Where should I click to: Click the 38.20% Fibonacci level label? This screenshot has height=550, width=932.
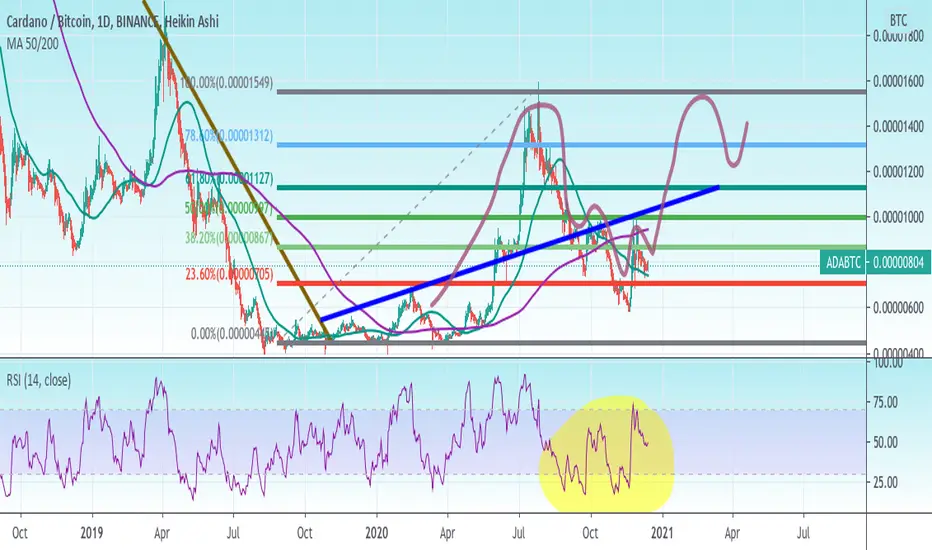click(x=228, y=238)
